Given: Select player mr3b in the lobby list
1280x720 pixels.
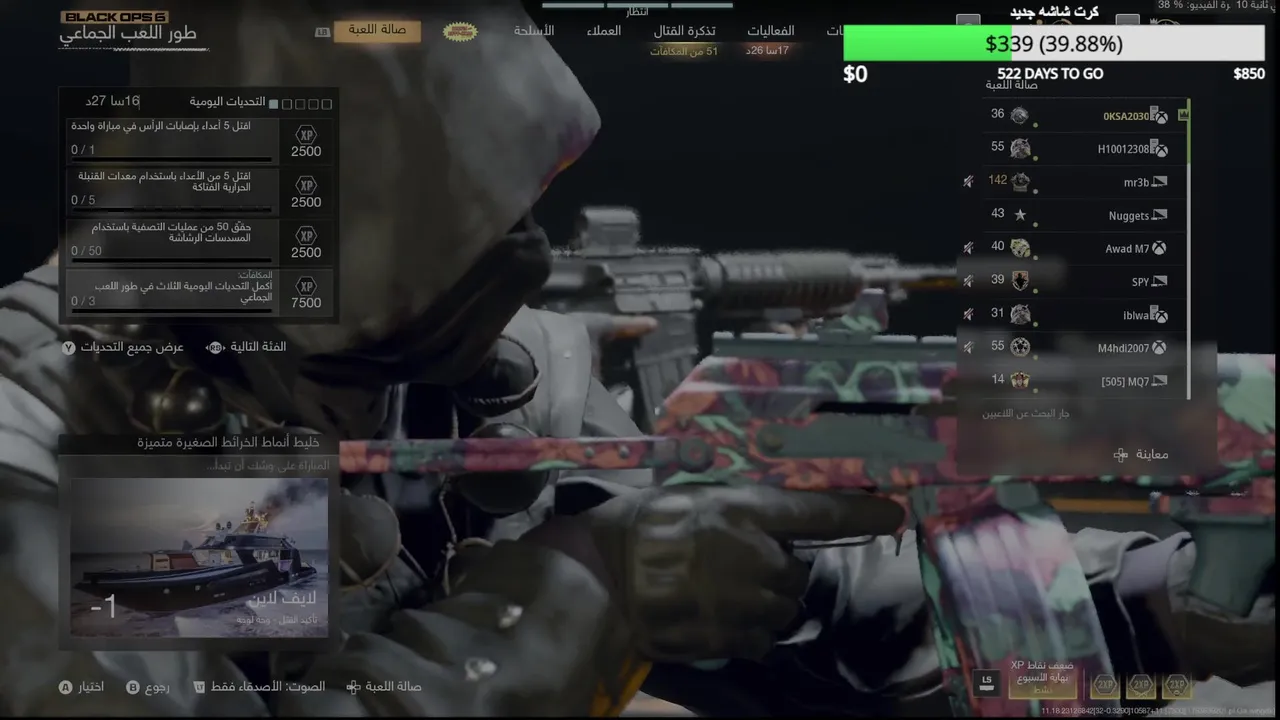Looking at the screenshot, I should pos(1085,182).
